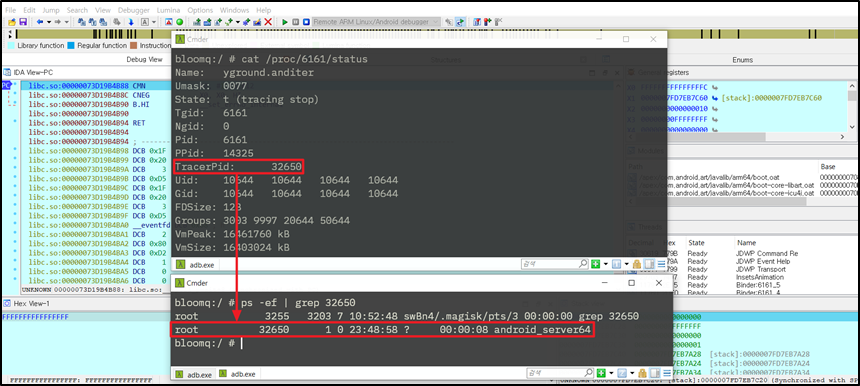Open dropdown beside green plus in status Cmder
This screenshot has width=860, height=386.
[x=606, y=264]
